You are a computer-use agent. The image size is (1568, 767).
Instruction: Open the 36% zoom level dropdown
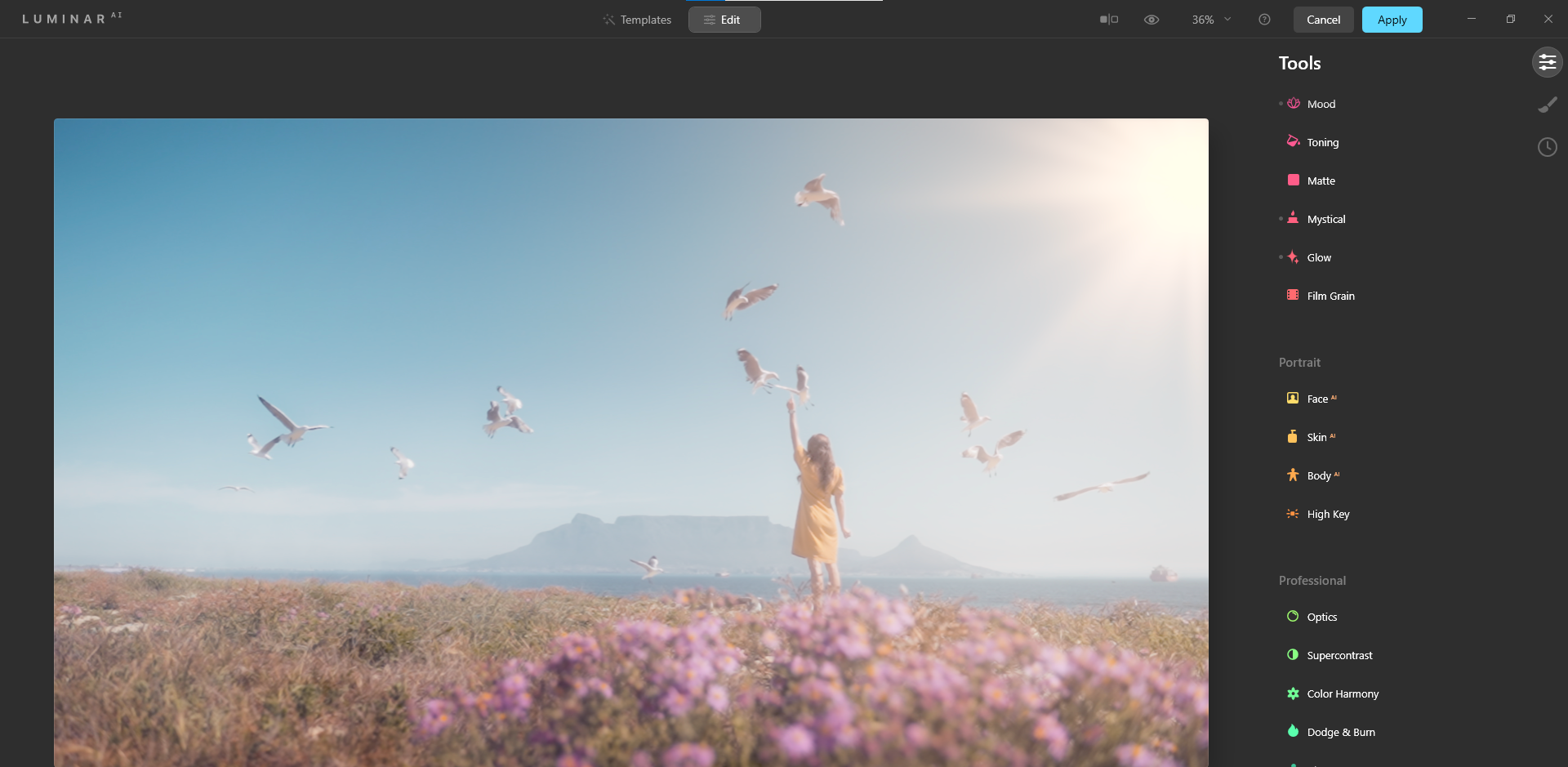[x=1211, y=20]
